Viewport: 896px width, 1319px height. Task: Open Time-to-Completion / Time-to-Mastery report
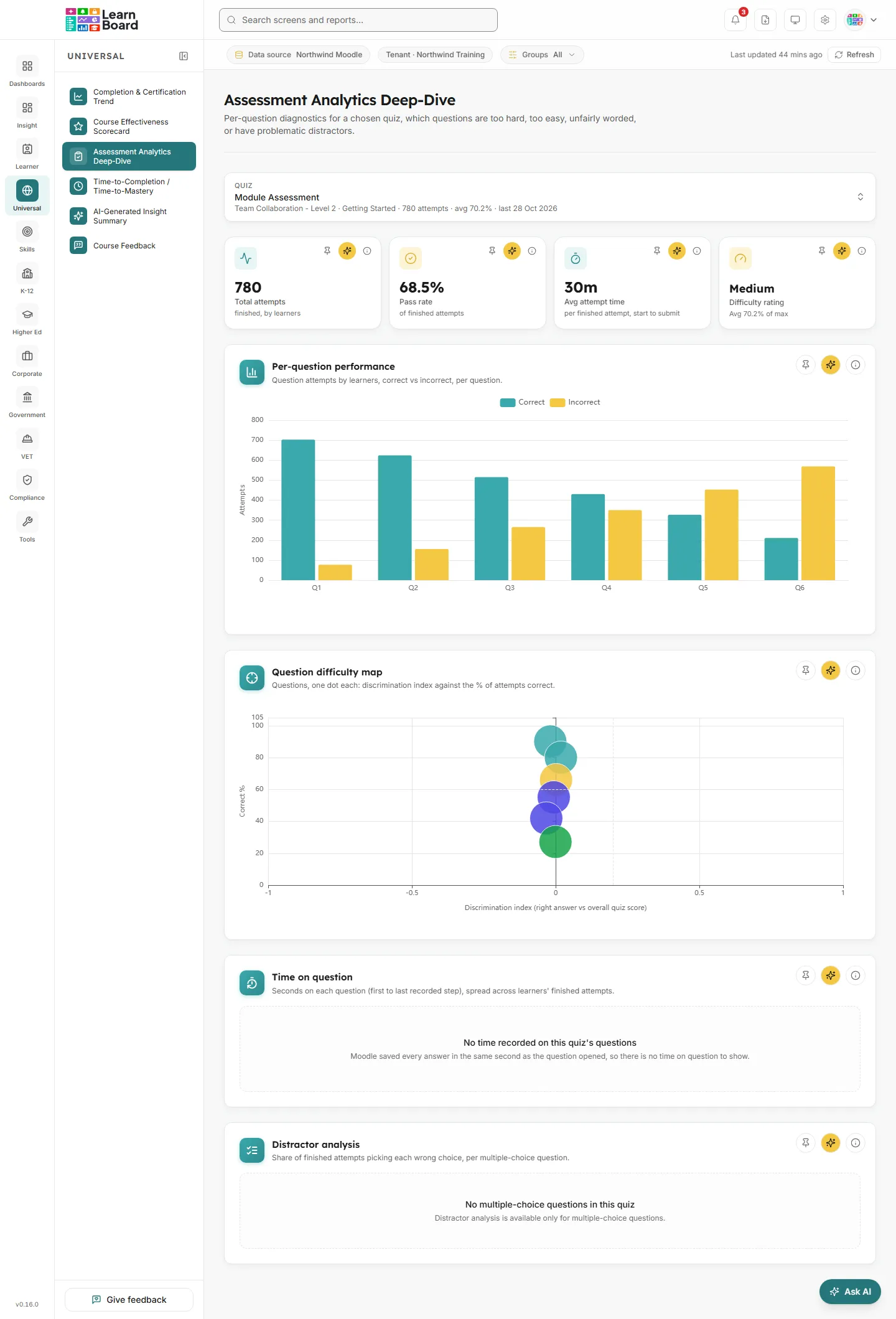click(x=129, y=186)
